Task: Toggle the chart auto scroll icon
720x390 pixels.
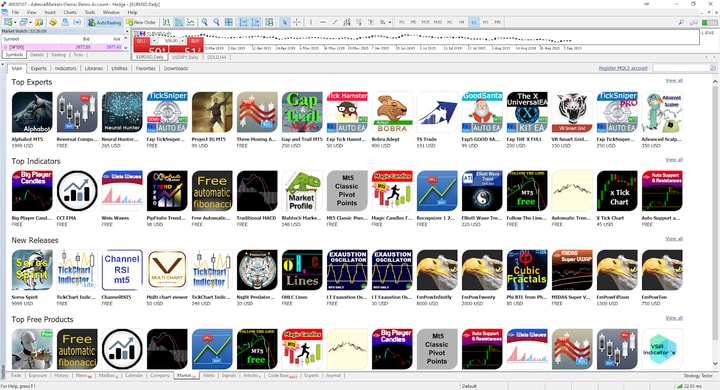Action: pyautogui.click(x=243, y=22)
